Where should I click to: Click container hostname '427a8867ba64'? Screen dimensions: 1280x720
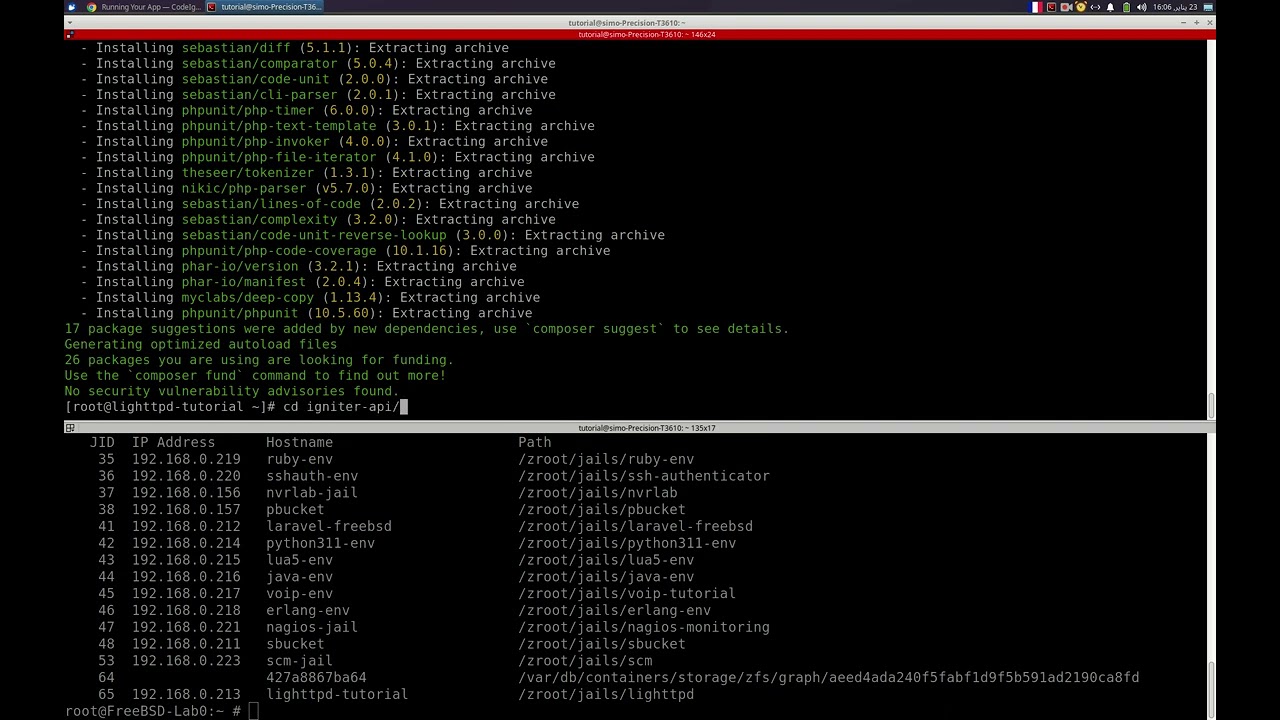coord(316,677)
